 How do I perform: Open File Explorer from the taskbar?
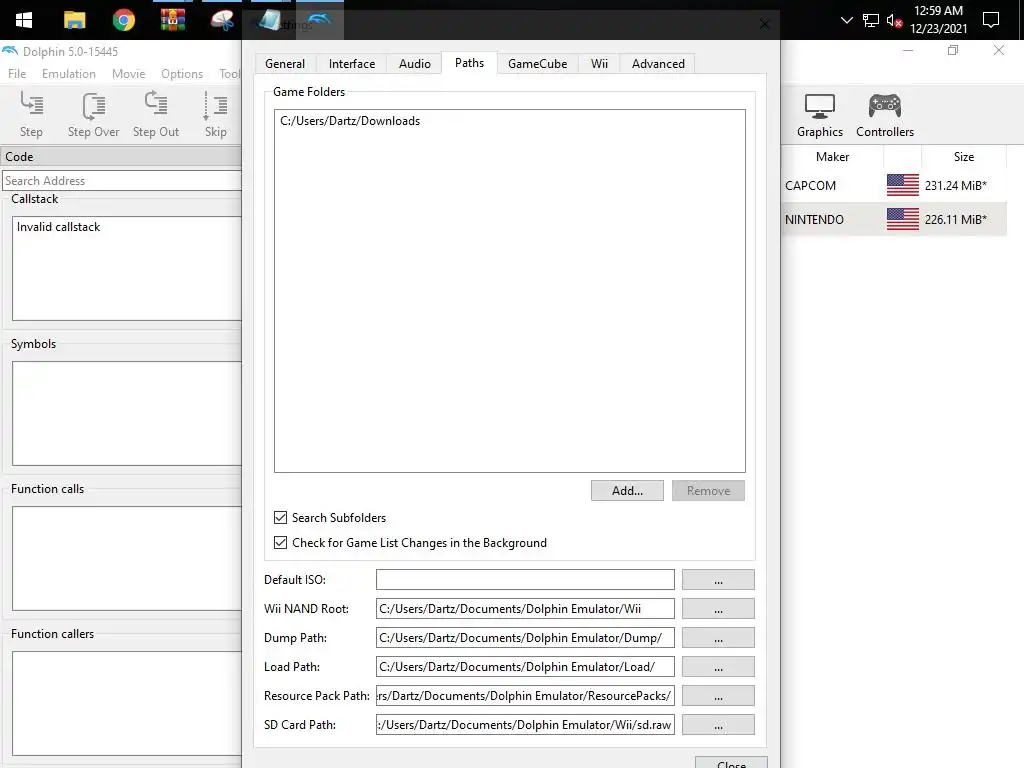74,20
